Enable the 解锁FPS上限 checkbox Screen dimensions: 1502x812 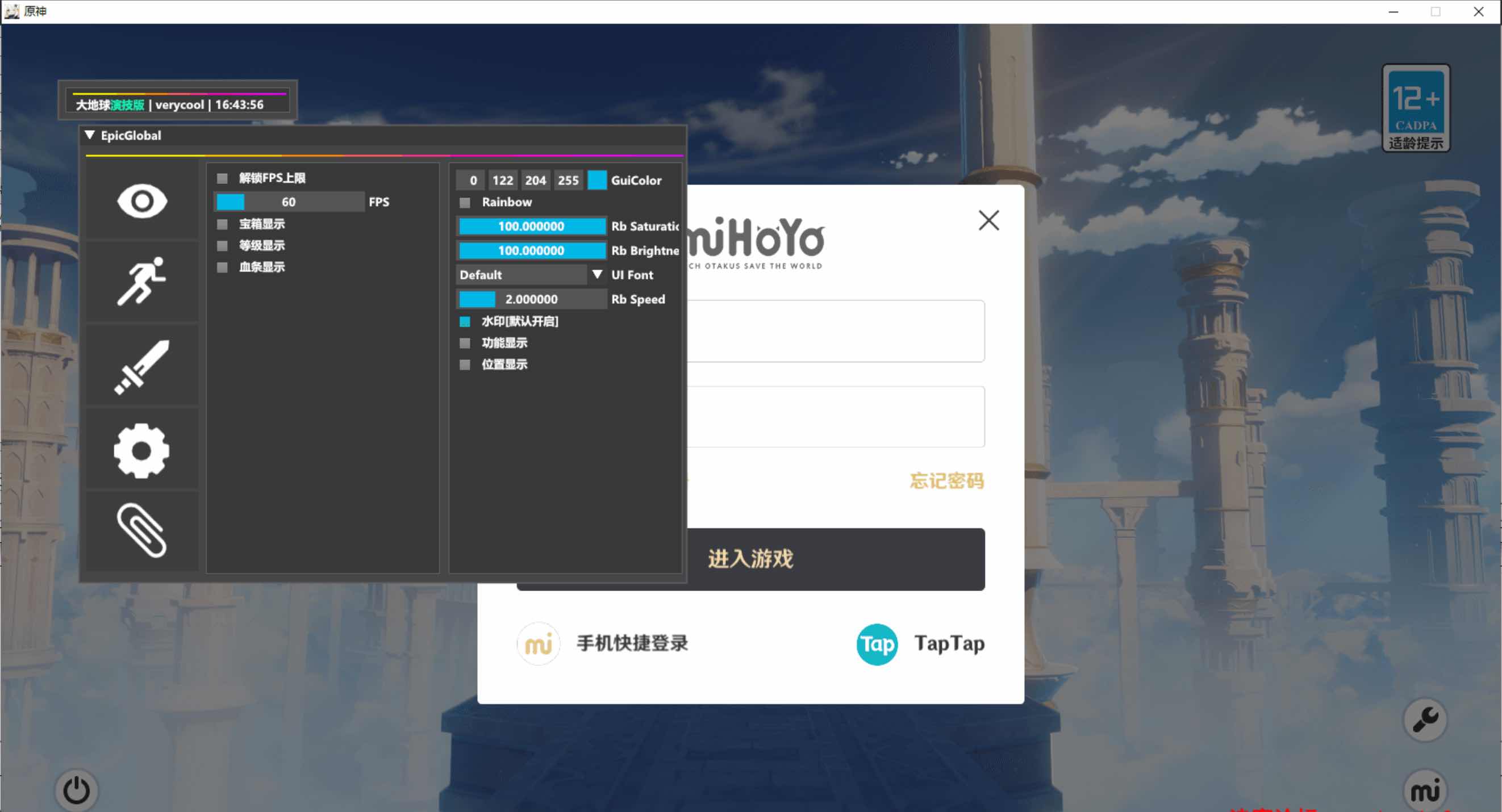(x=222, y=178)
